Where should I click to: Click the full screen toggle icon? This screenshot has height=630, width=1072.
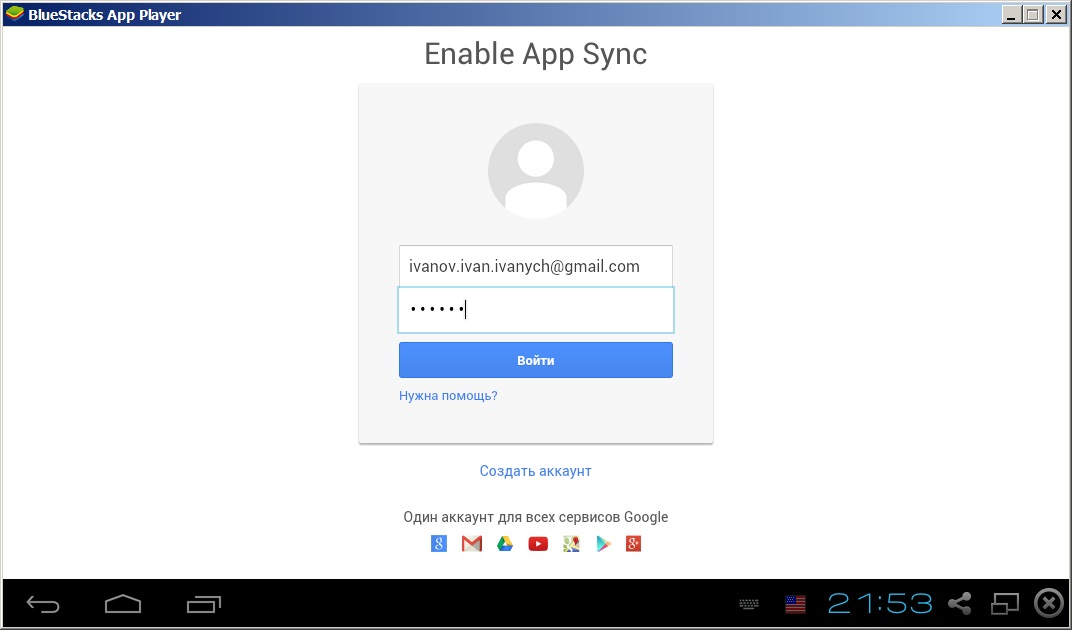coord(1004,603)
